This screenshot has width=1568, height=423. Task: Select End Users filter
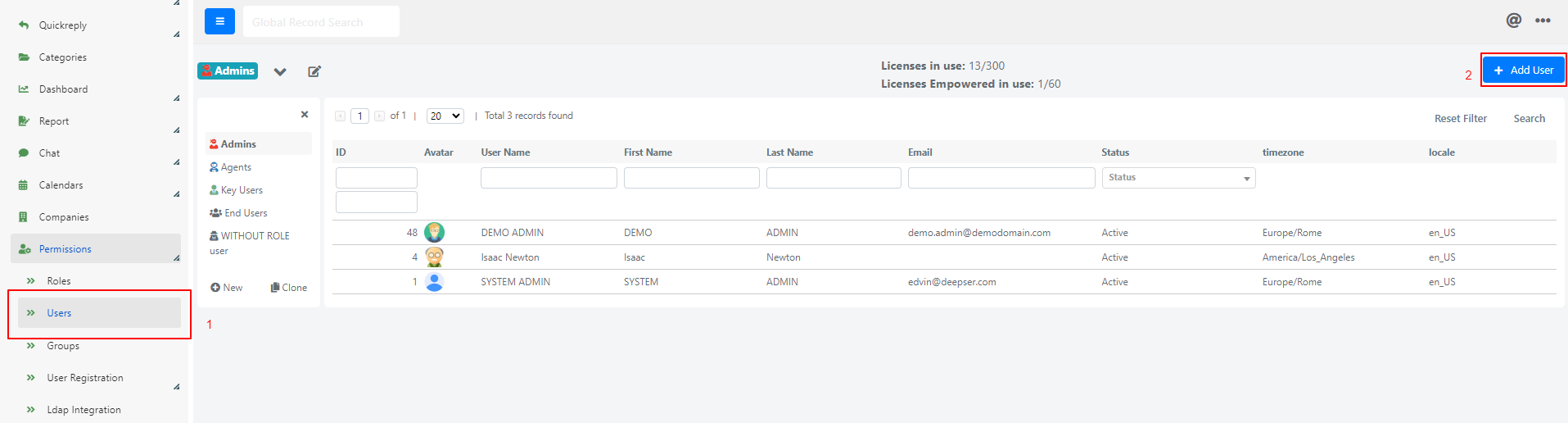(238, 213)
